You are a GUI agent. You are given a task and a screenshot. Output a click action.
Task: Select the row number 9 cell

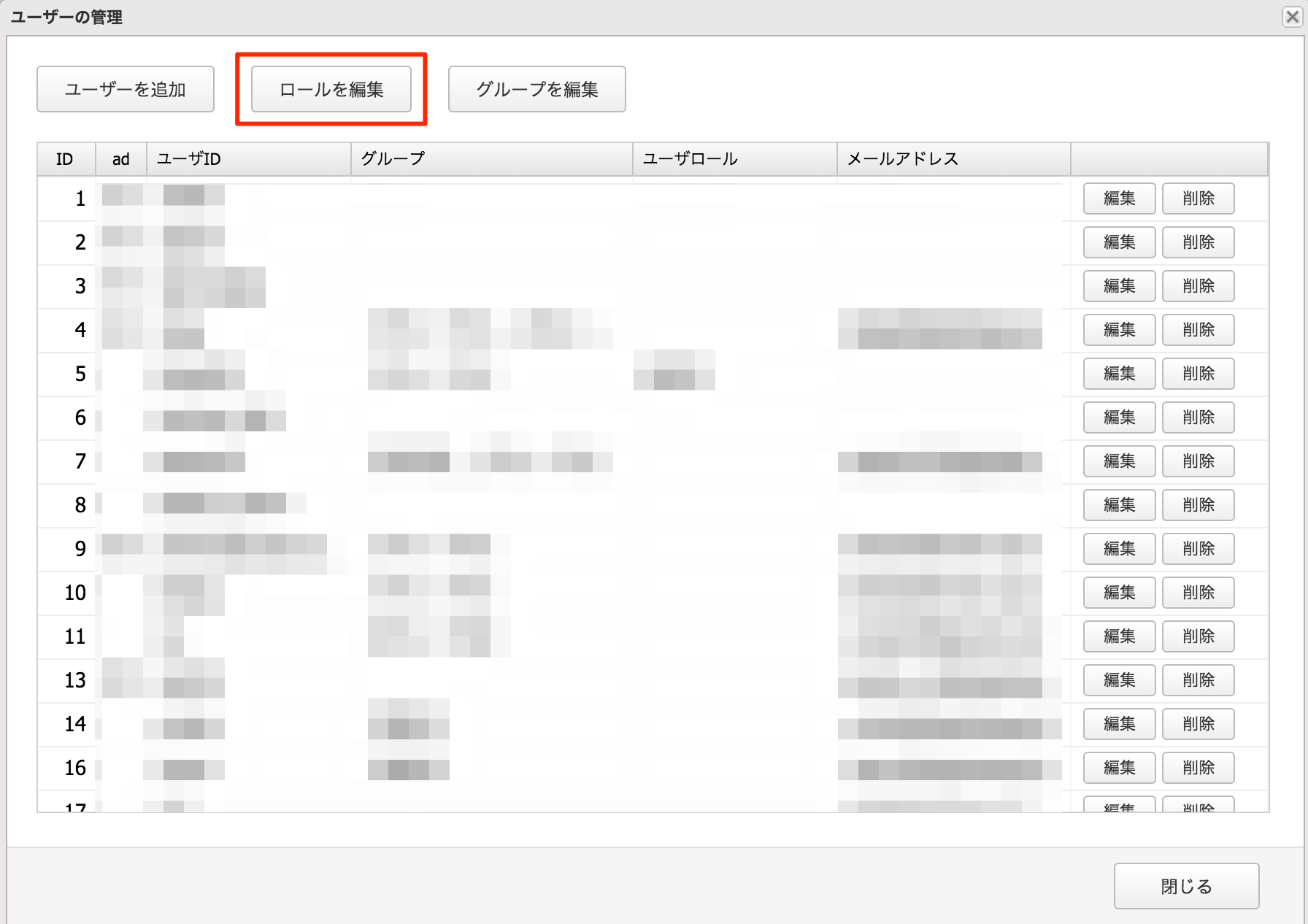coord(66,549)
